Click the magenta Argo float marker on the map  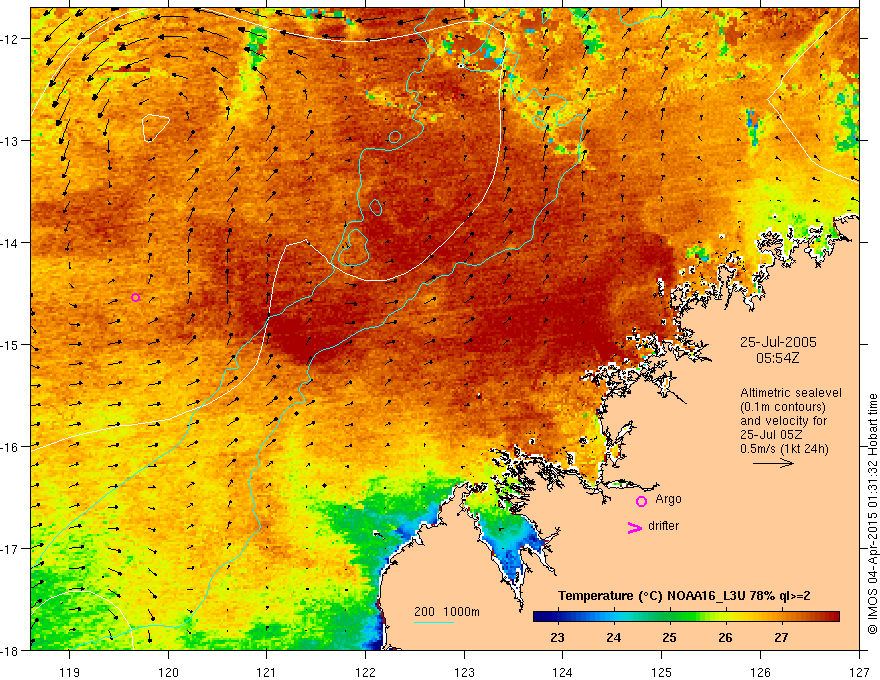point(135,297)
